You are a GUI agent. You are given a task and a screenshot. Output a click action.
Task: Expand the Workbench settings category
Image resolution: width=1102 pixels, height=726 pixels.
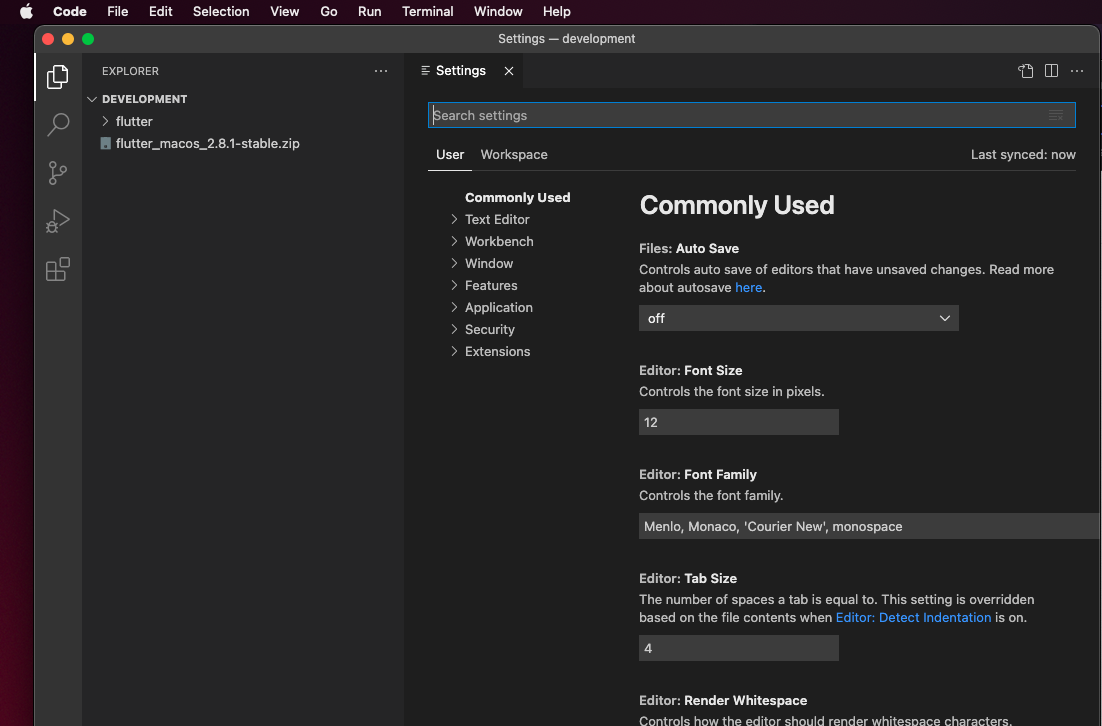[x=455, y=241]
